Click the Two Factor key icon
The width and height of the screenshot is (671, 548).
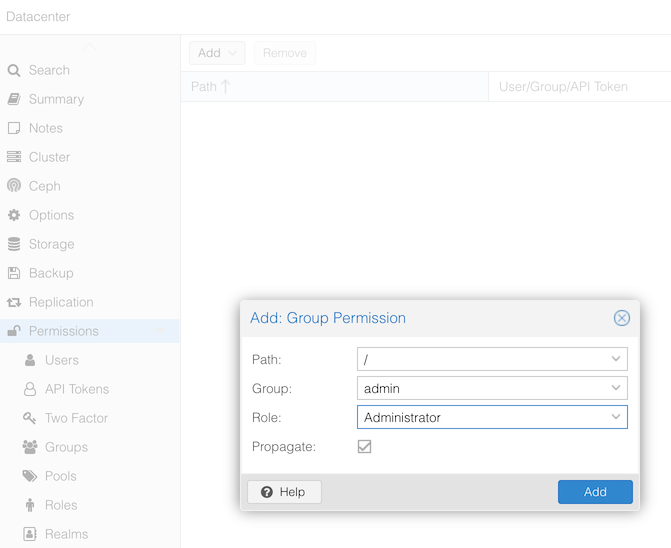[x=30, y=418]
